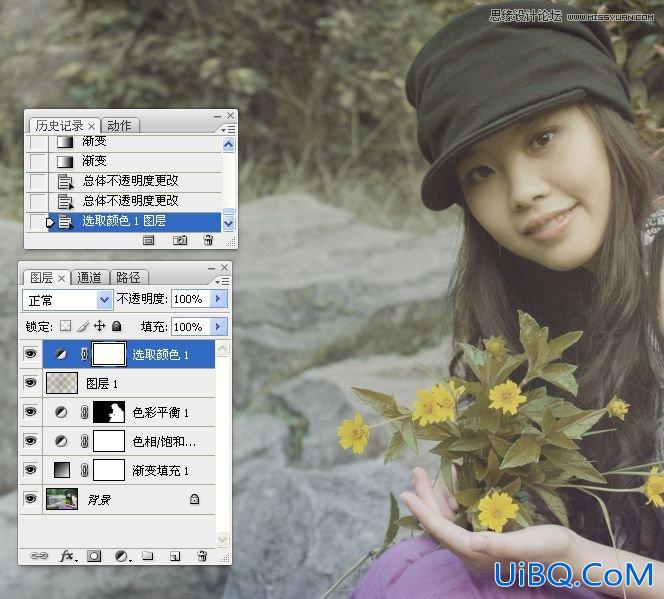The width and height of the screenshot is (664, 599).
Task: Click mask link chain on 选取颜色 1
Action: coord(84,354)
